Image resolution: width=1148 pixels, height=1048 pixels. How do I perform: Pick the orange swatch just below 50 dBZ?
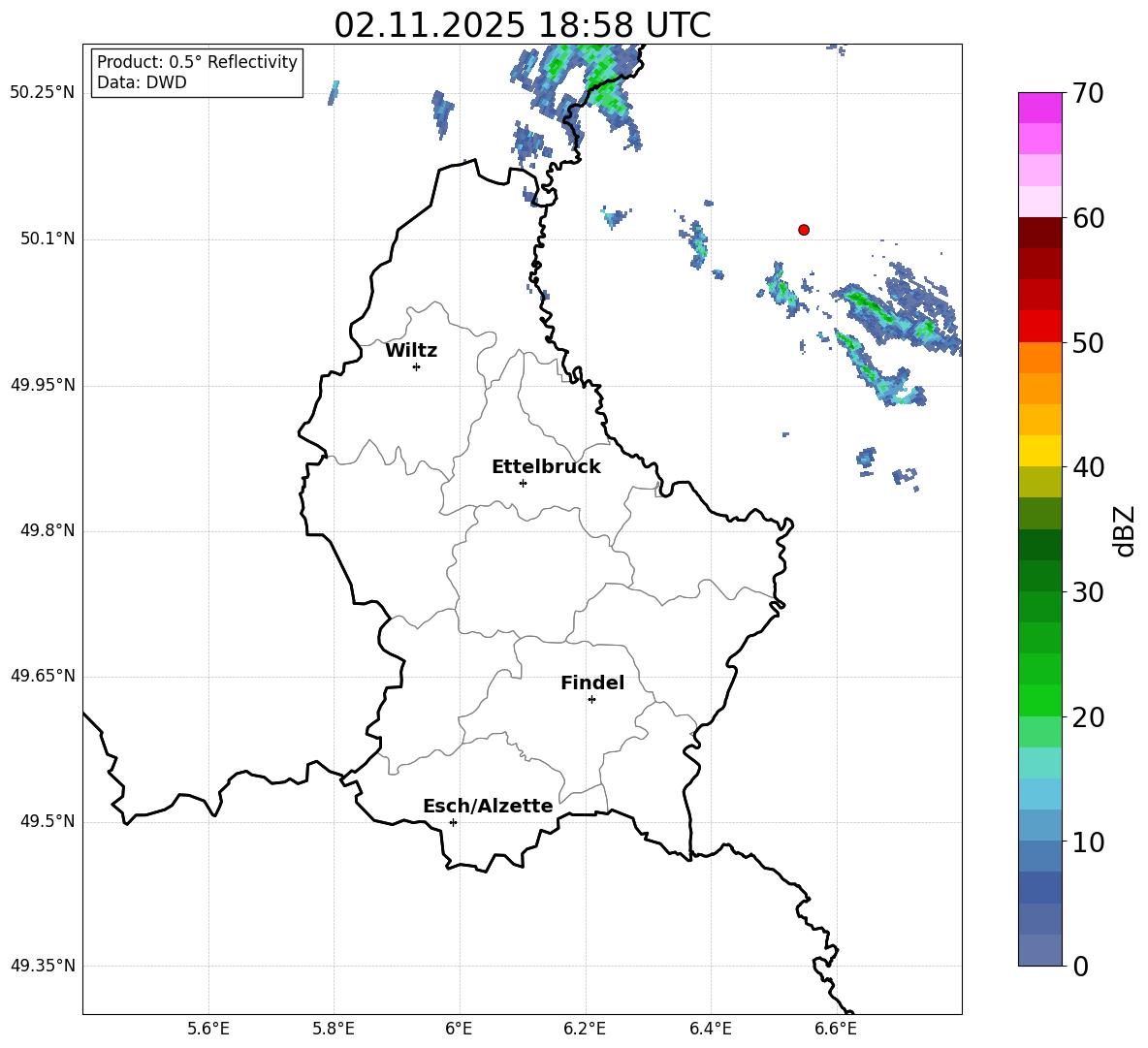coord(1040,358)
